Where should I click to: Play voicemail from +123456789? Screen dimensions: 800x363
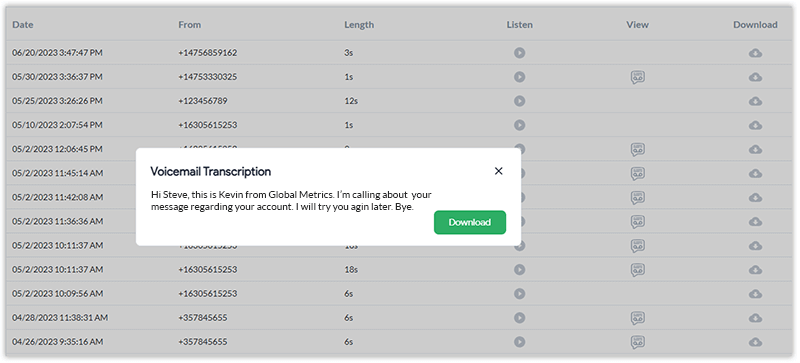(519, 101)
